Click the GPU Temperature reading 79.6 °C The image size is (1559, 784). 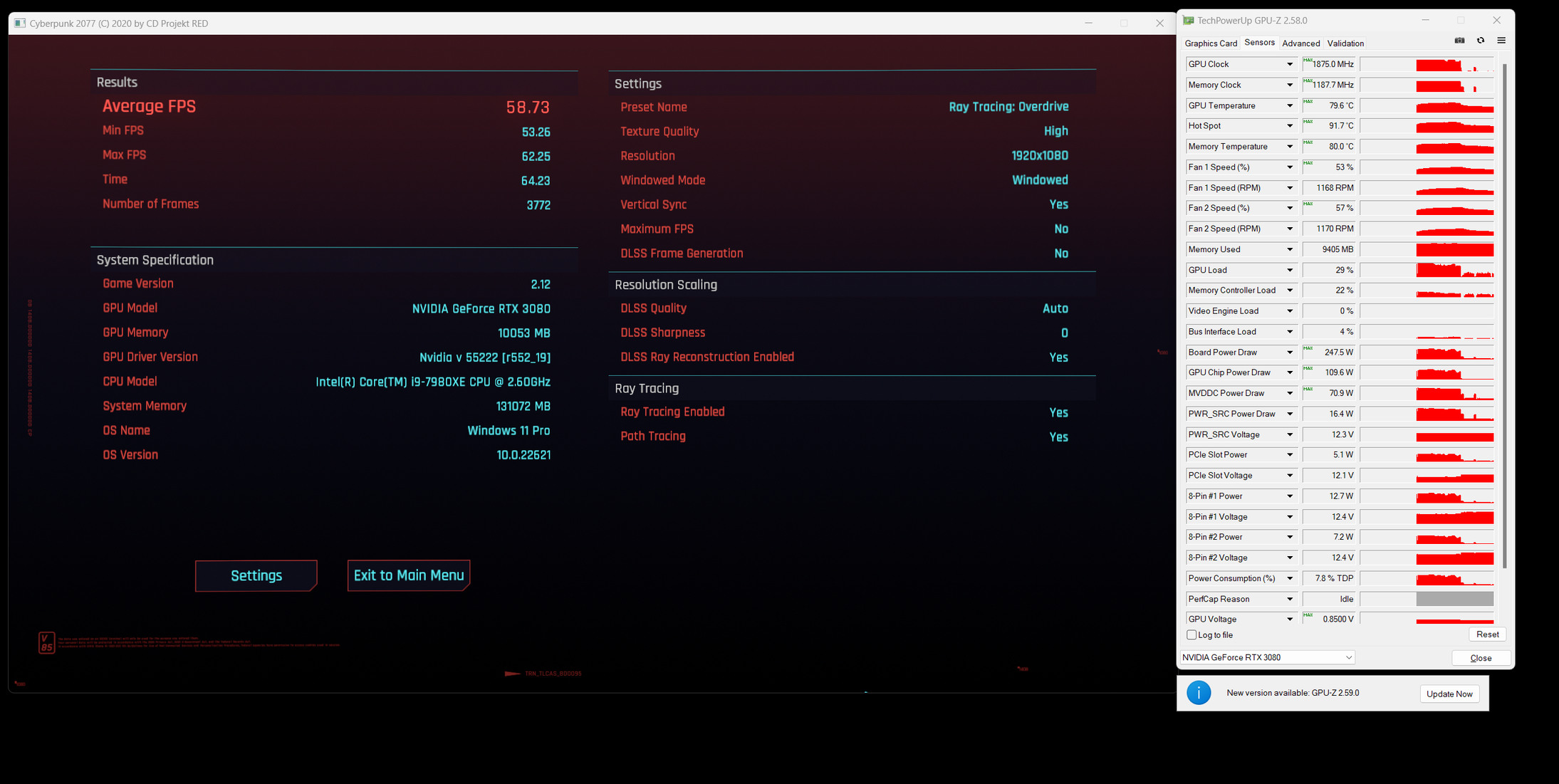pyautogui.click(x=1330, y=105)
